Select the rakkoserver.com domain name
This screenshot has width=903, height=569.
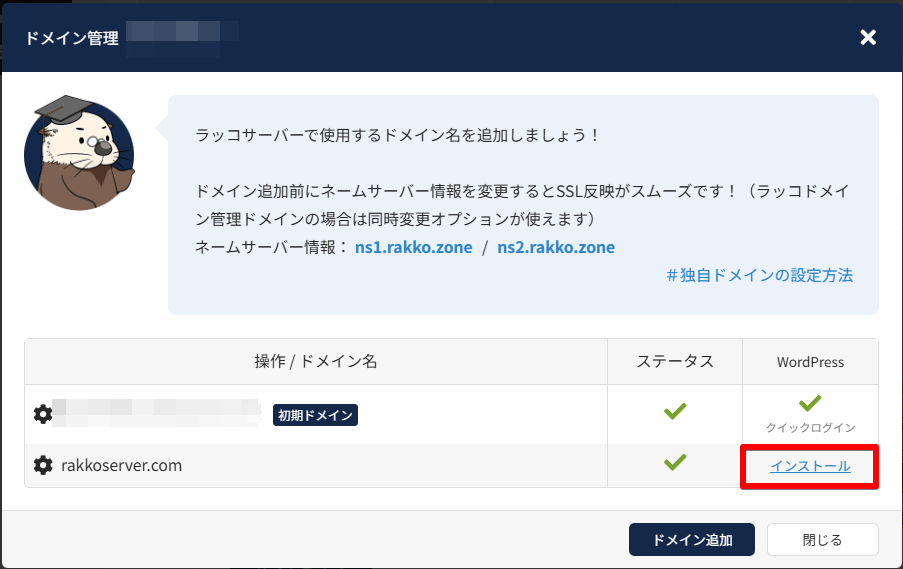click(121, 466)
